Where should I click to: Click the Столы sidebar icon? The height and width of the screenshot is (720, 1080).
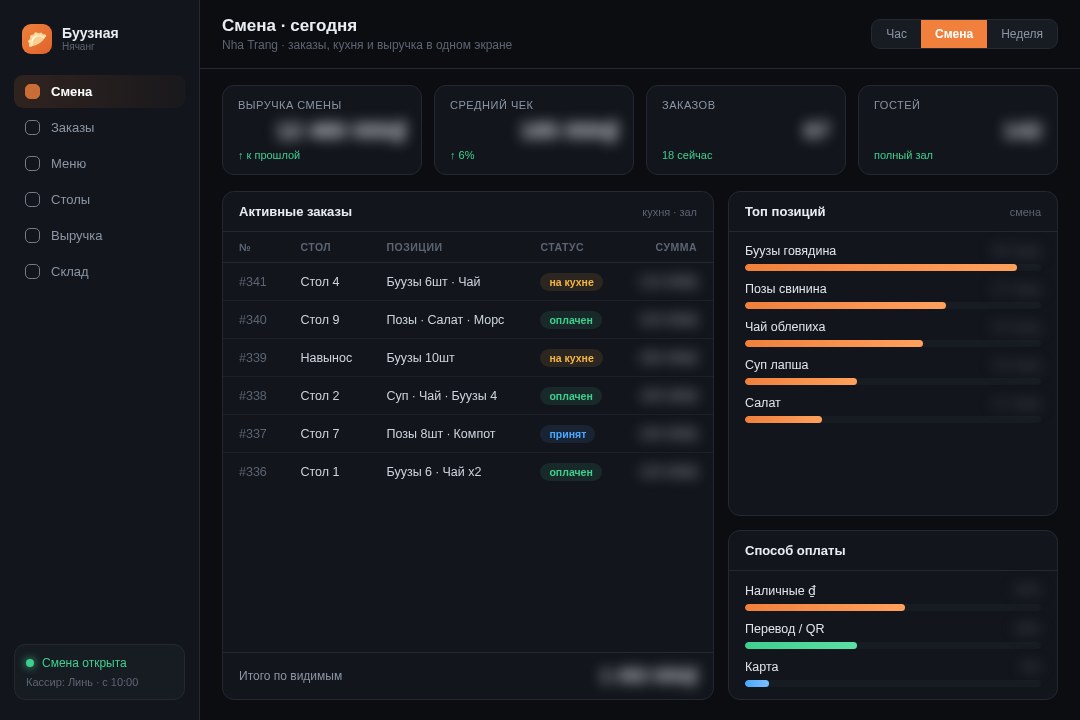coord(32,199)
